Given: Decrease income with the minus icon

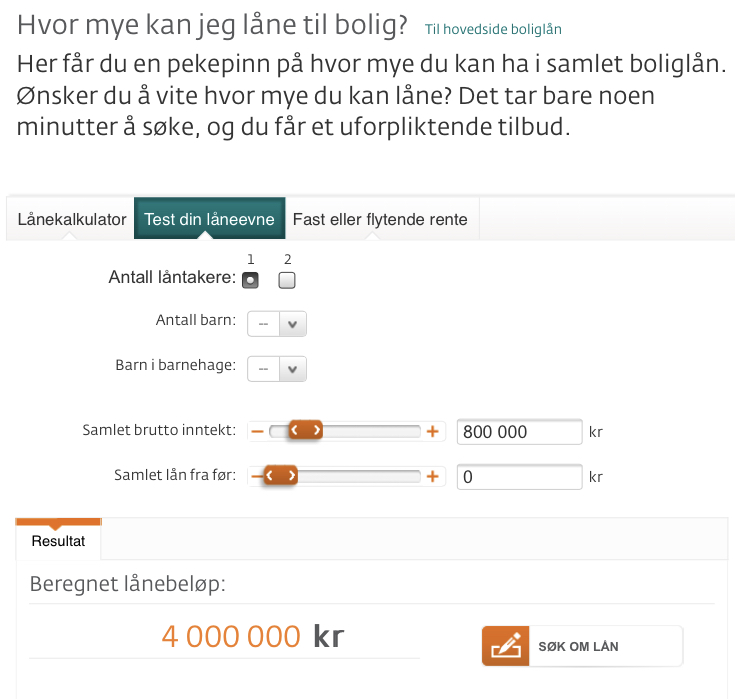Looking at the screenshot, I should pyautogui.click(x=257, y=431).
